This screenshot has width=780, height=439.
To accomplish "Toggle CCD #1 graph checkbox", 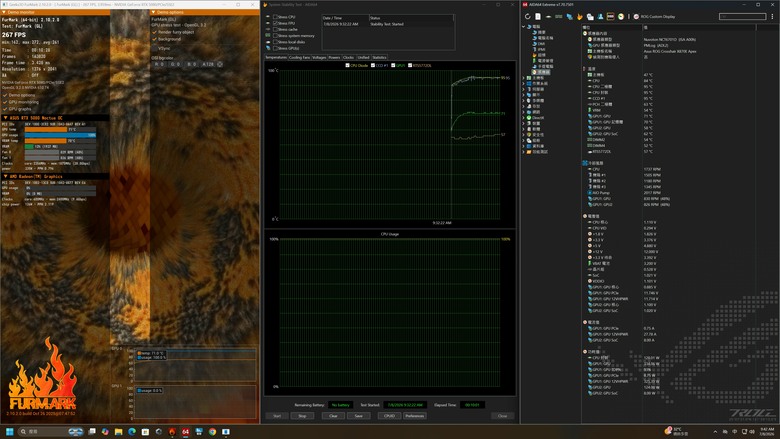I will [373, 65].
